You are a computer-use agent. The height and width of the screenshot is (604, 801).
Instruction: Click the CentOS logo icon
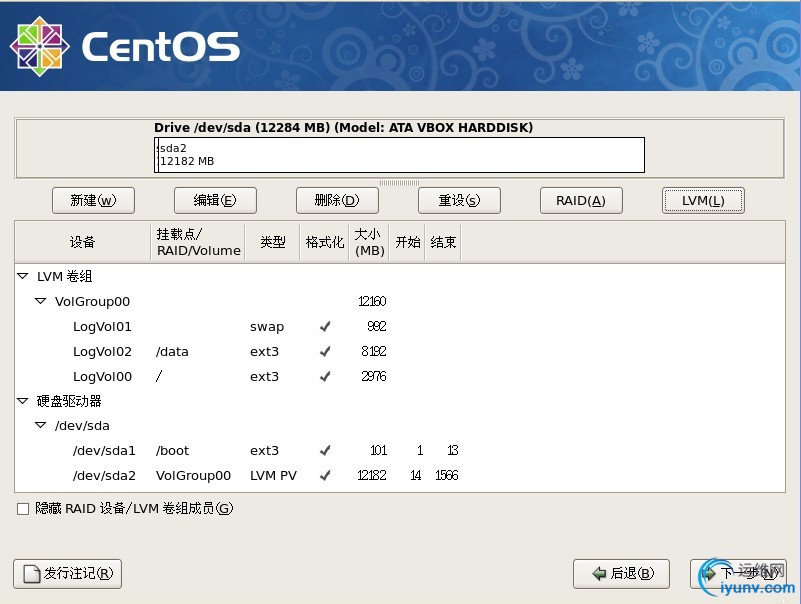click(x=39, y=47)
